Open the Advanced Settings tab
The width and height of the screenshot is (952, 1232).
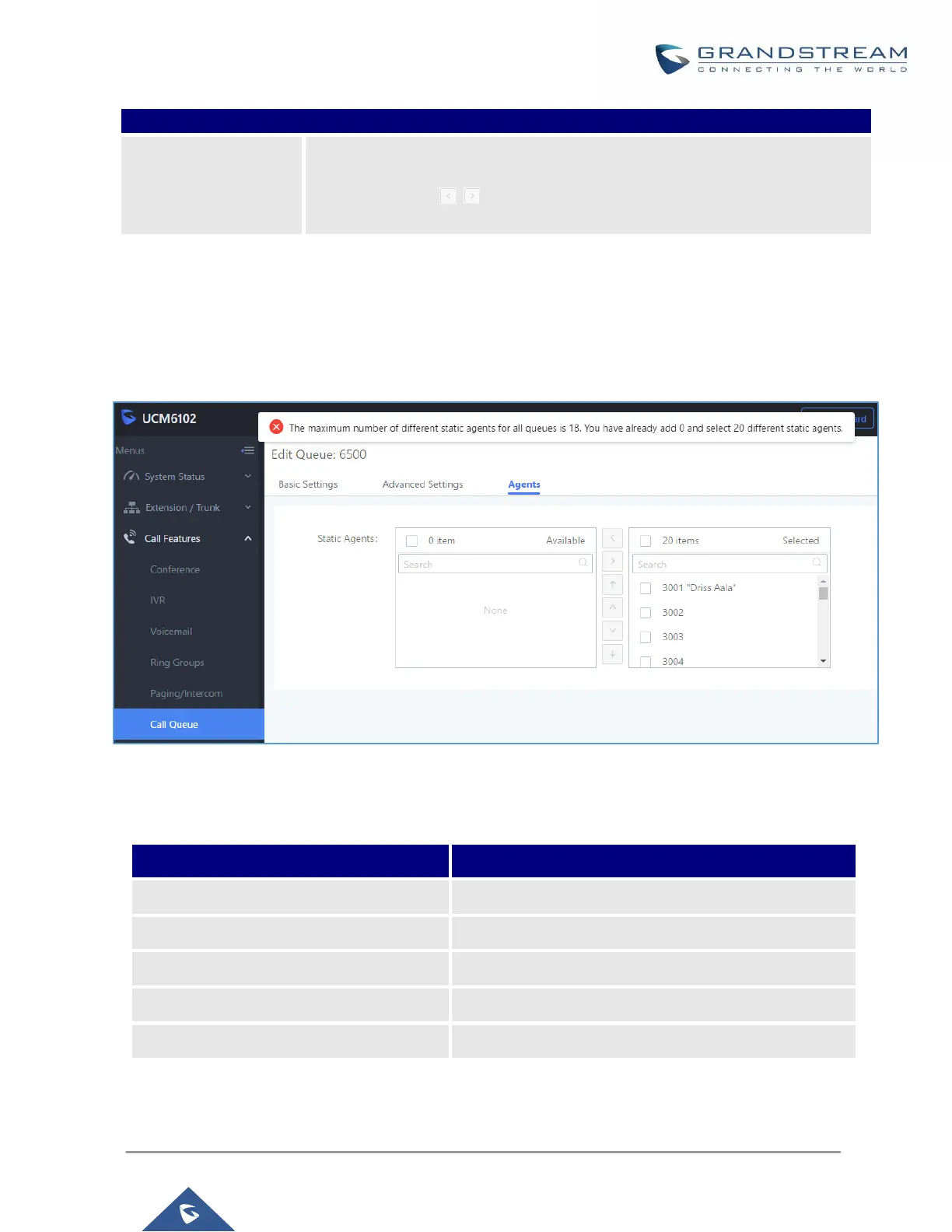tap(422, 485)
